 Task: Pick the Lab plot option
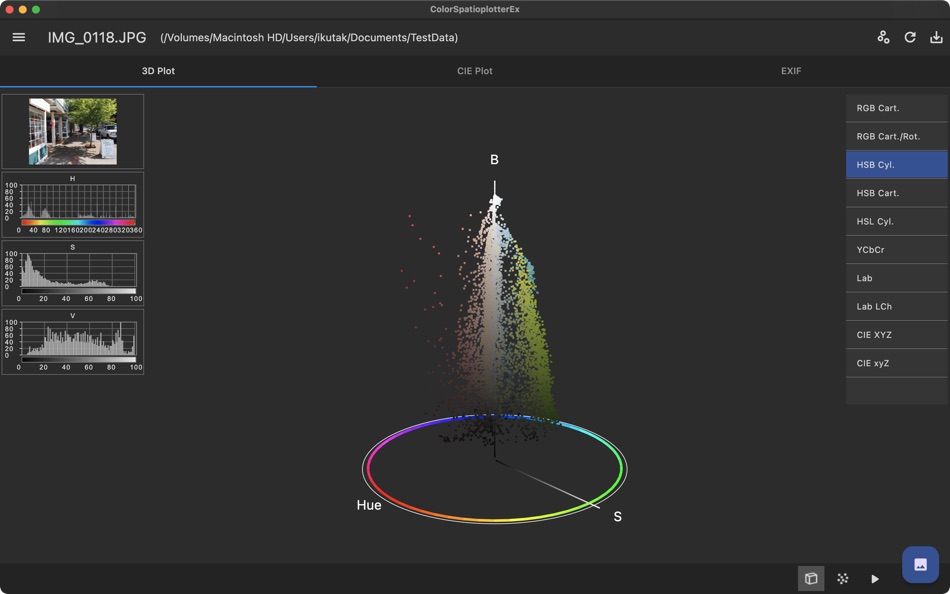pyautogui.click(x=896, y=278)
